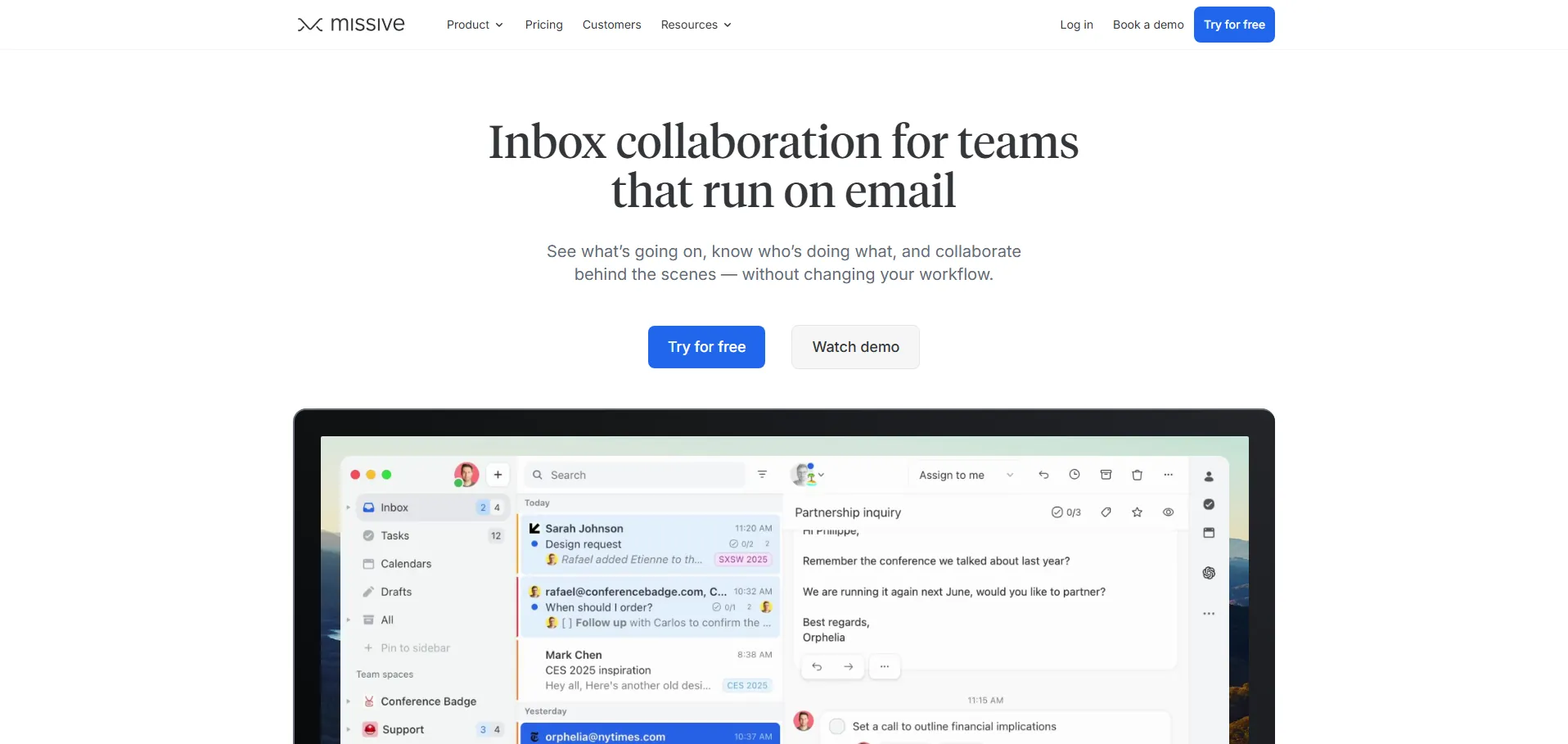Open the Customers nav link
The width and height of the screenshot is (1568, 744).
point(611,25)
